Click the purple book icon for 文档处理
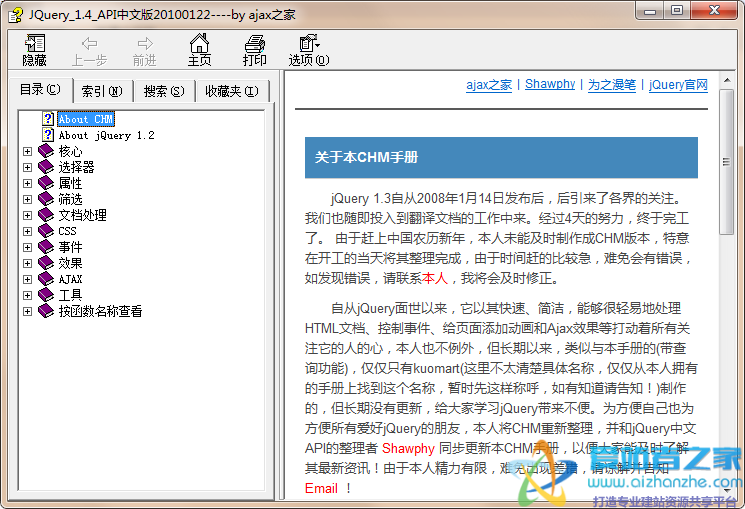745x509 pixels. [46, 215]
